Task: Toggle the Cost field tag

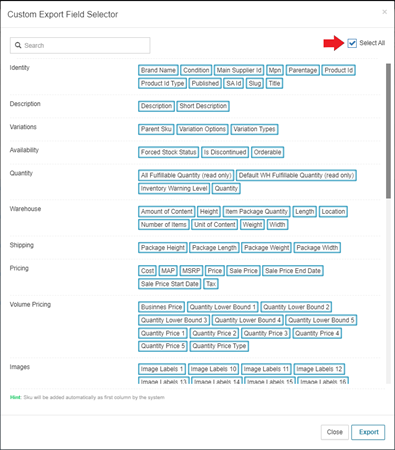Action: [x=147, y=271]
